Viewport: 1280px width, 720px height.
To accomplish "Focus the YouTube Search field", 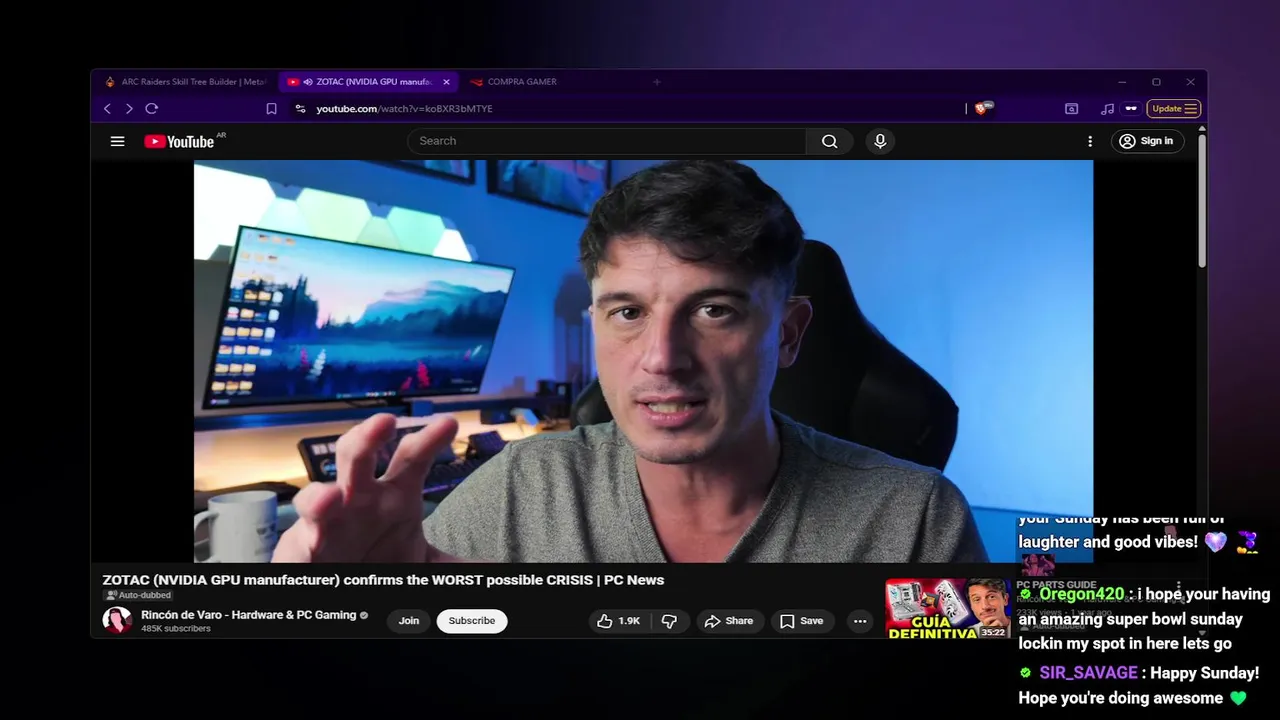I will coord(607,141).
